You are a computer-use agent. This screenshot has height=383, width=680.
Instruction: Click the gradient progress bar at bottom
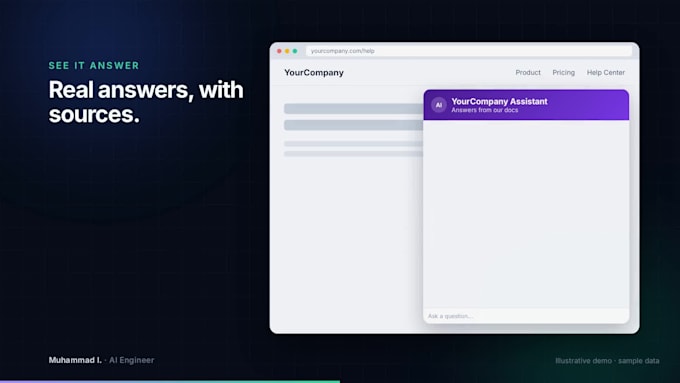[x=170, y=382]
